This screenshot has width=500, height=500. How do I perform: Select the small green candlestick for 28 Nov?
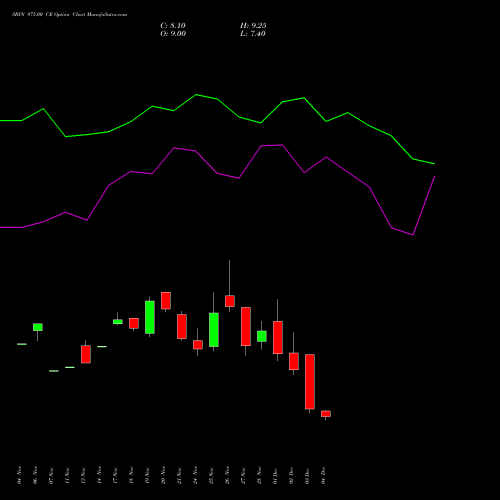(262, 336)
